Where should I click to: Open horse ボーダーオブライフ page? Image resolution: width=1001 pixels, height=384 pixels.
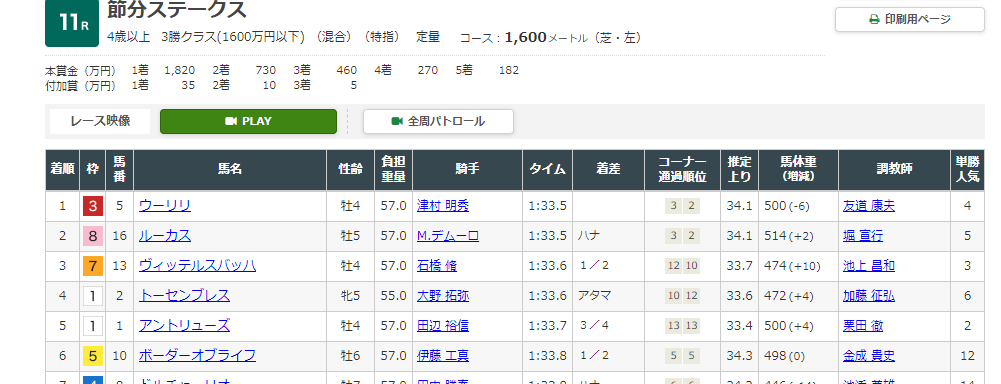point(197,355)
